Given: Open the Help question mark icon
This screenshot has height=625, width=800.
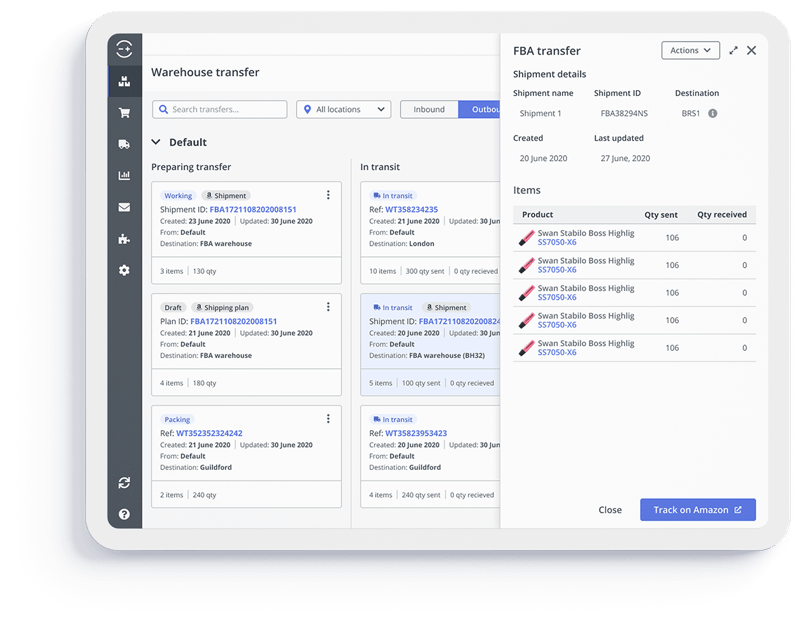Looking at the screenshot, I should pos(124,514).
